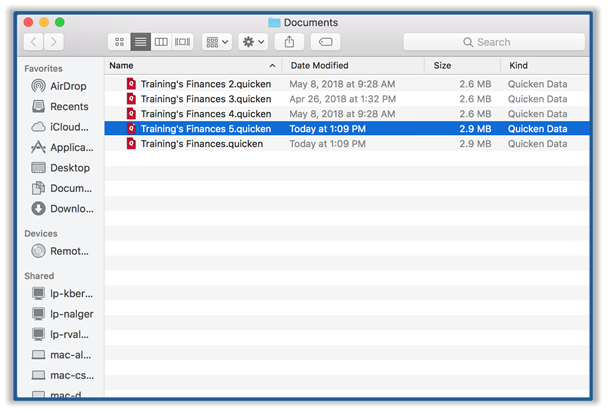Go back with the left arrow

tap(34, 42)
